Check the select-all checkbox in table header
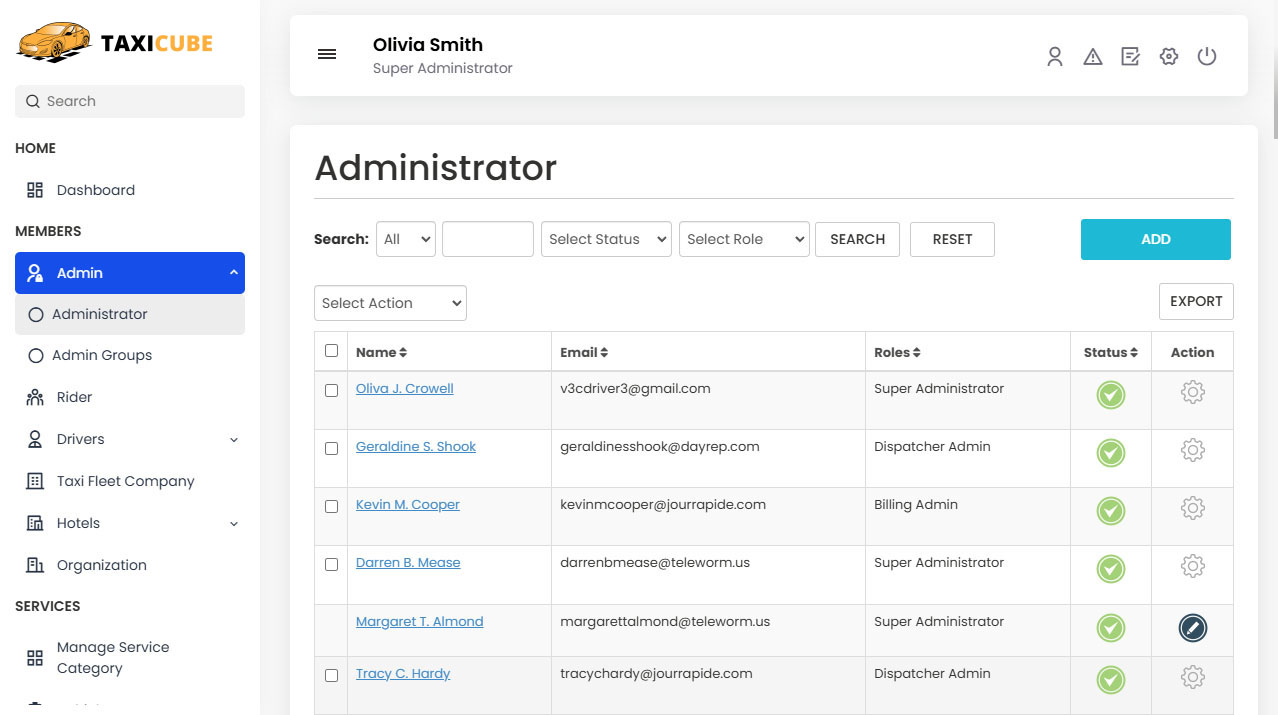 pyautogui.click(x=332, y=351)
